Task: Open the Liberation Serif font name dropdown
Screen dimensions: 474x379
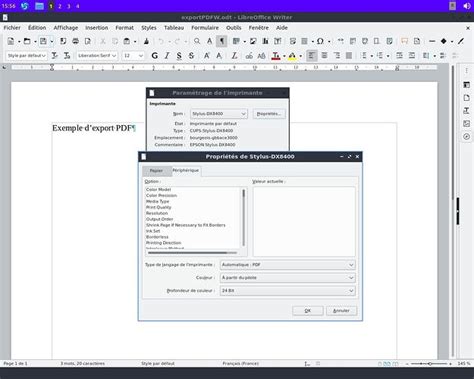Action: click(114, 56)
